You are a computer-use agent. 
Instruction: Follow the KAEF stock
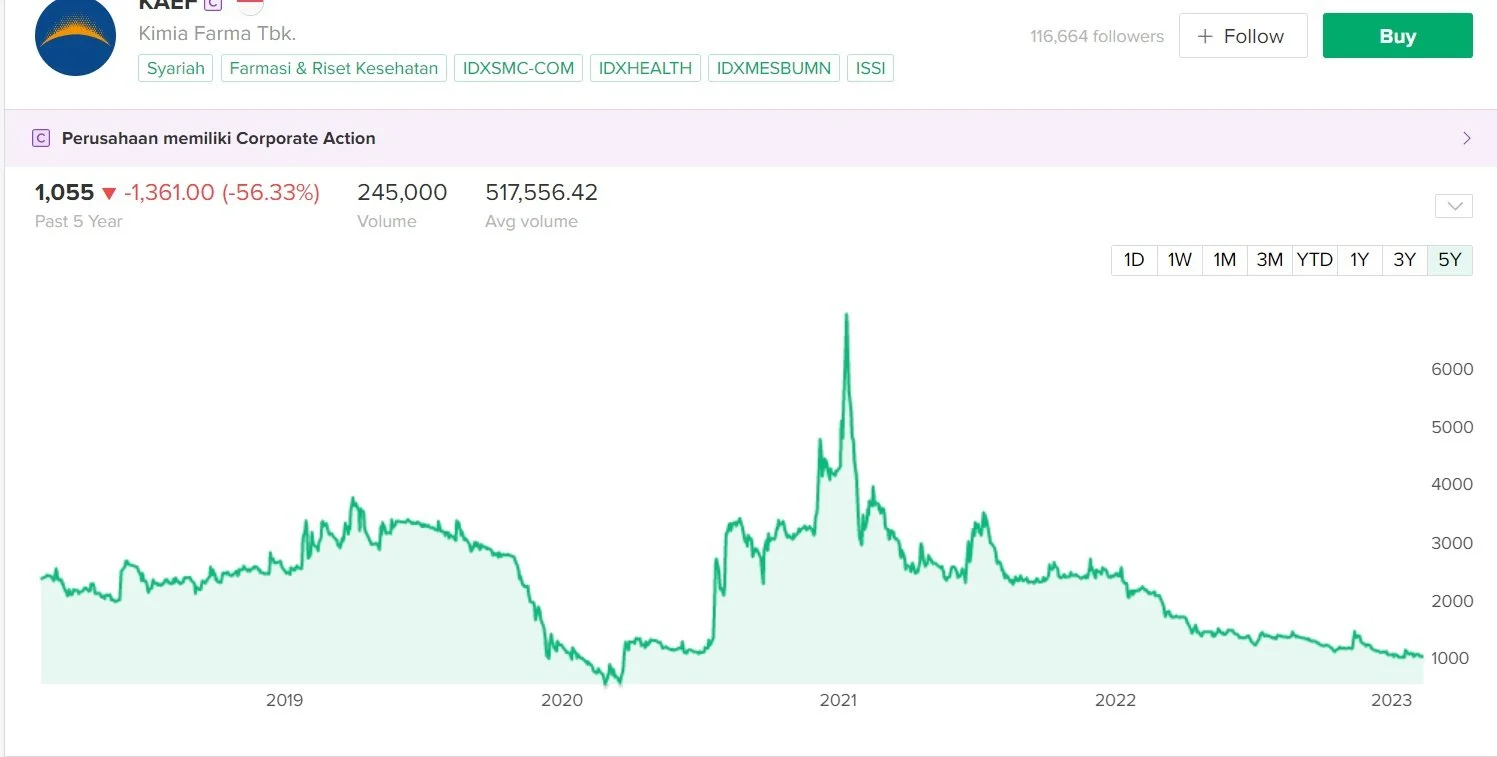point(1243,36)
